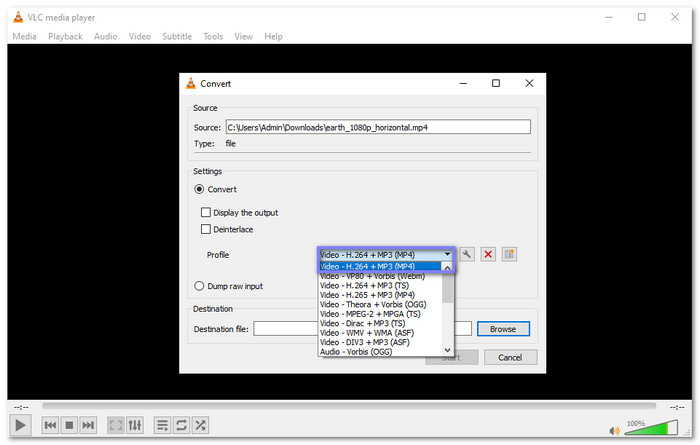
Task: Click elapsed time label on left of seek bar
Action: click(x=21, y=407)
